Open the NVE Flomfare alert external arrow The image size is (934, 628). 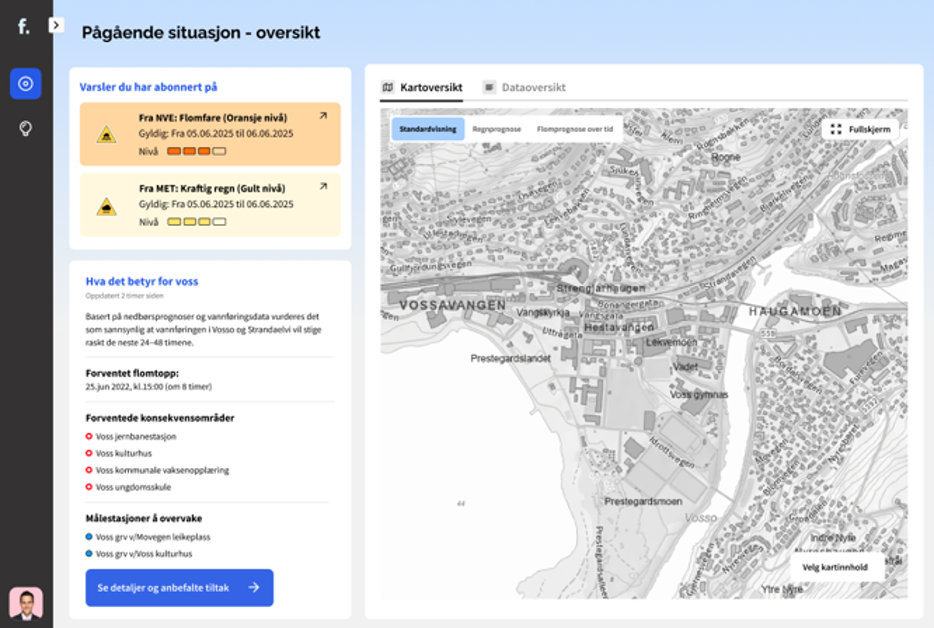click(x=323, y=116)
